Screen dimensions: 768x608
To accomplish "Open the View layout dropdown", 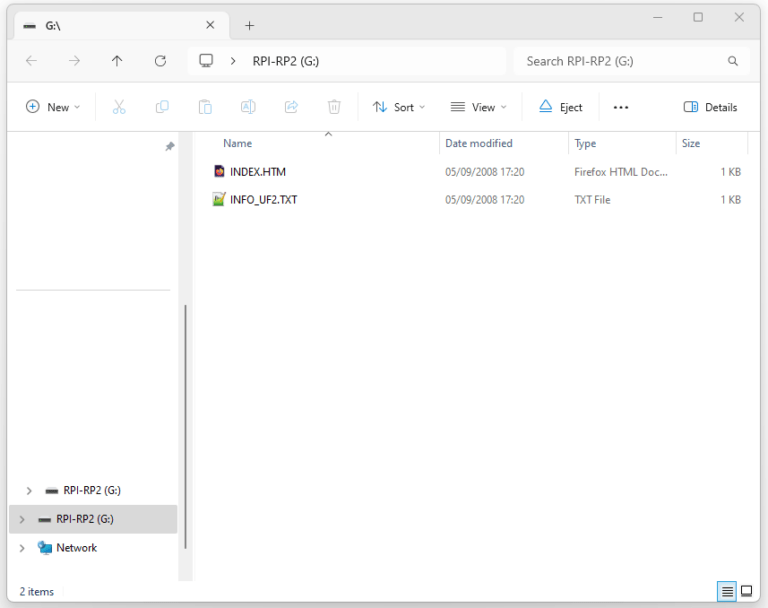I will (479, 107).
